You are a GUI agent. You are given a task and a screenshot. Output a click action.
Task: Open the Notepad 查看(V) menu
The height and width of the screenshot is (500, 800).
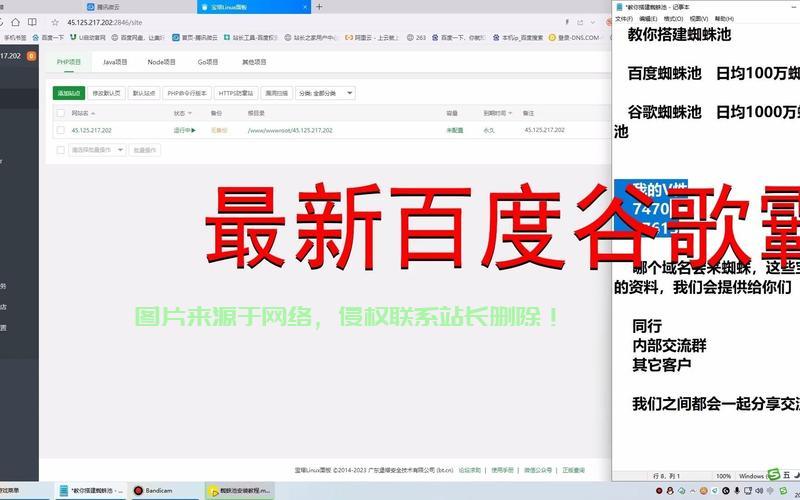[x=698, y=19]
